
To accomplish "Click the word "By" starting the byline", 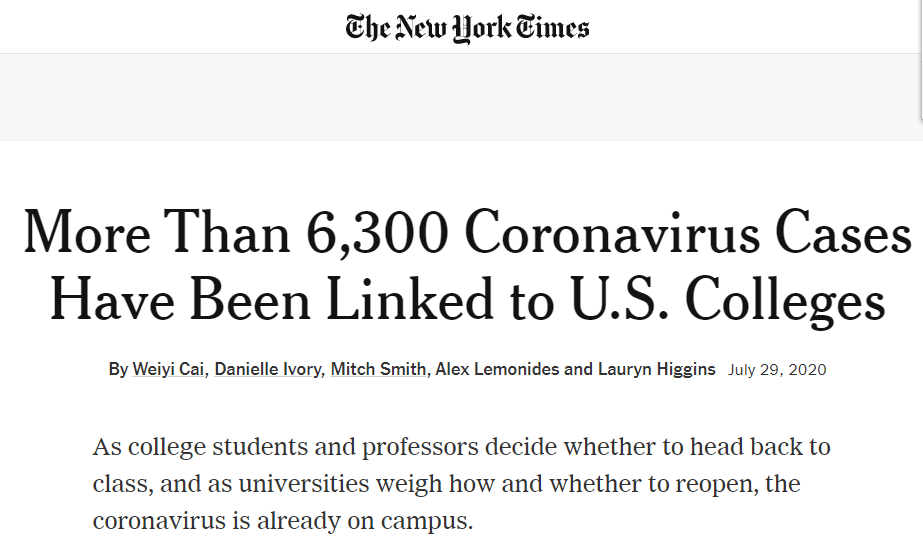I will pyautogui.click(x=118, y=369).
